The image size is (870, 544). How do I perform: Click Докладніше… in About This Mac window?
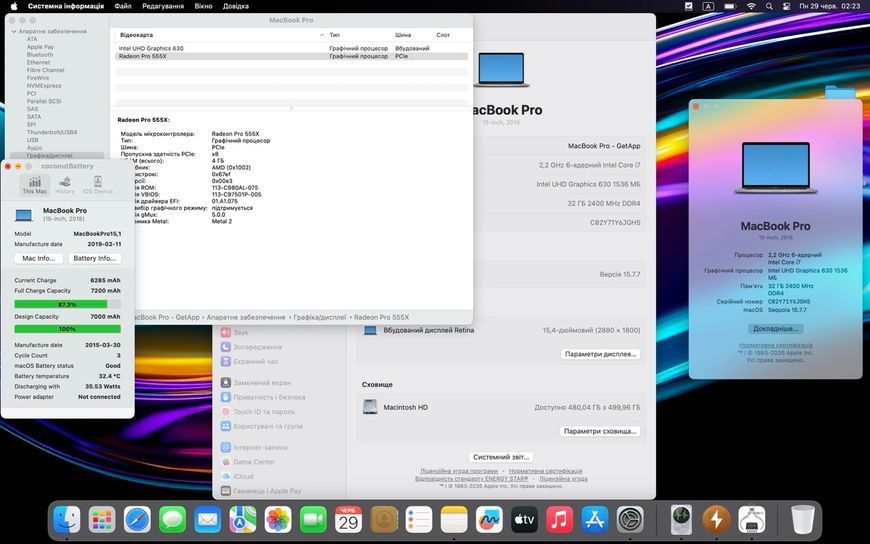click(x=775, y=329)
